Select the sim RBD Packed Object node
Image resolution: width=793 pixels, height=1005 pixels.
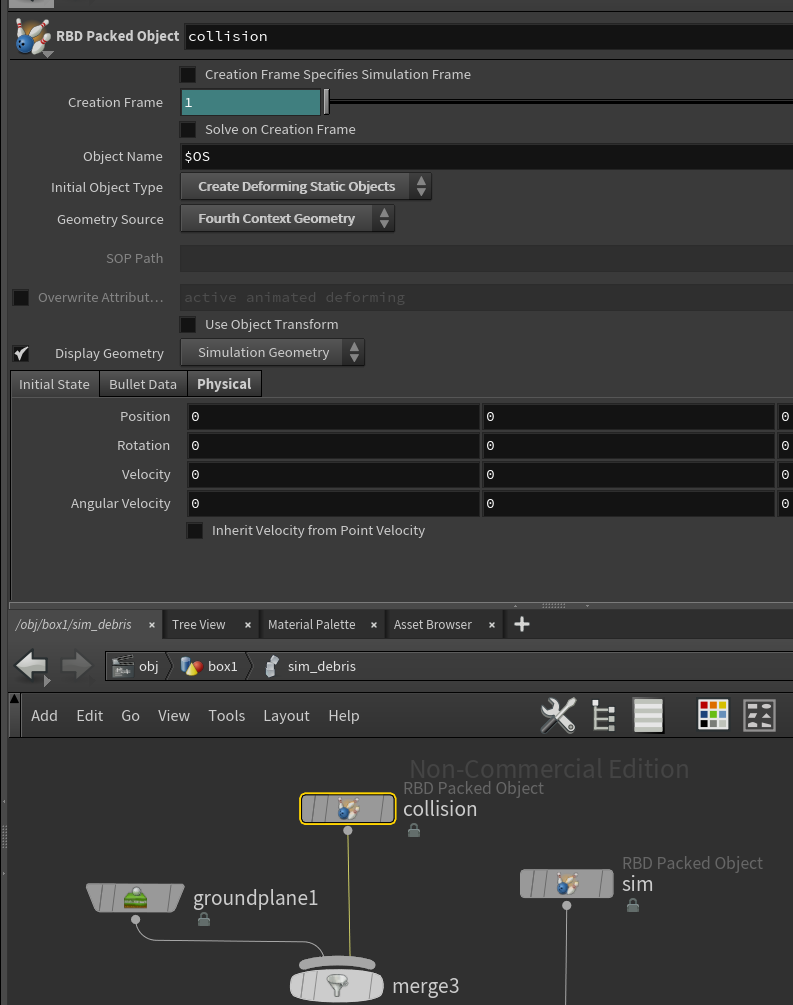567,884
